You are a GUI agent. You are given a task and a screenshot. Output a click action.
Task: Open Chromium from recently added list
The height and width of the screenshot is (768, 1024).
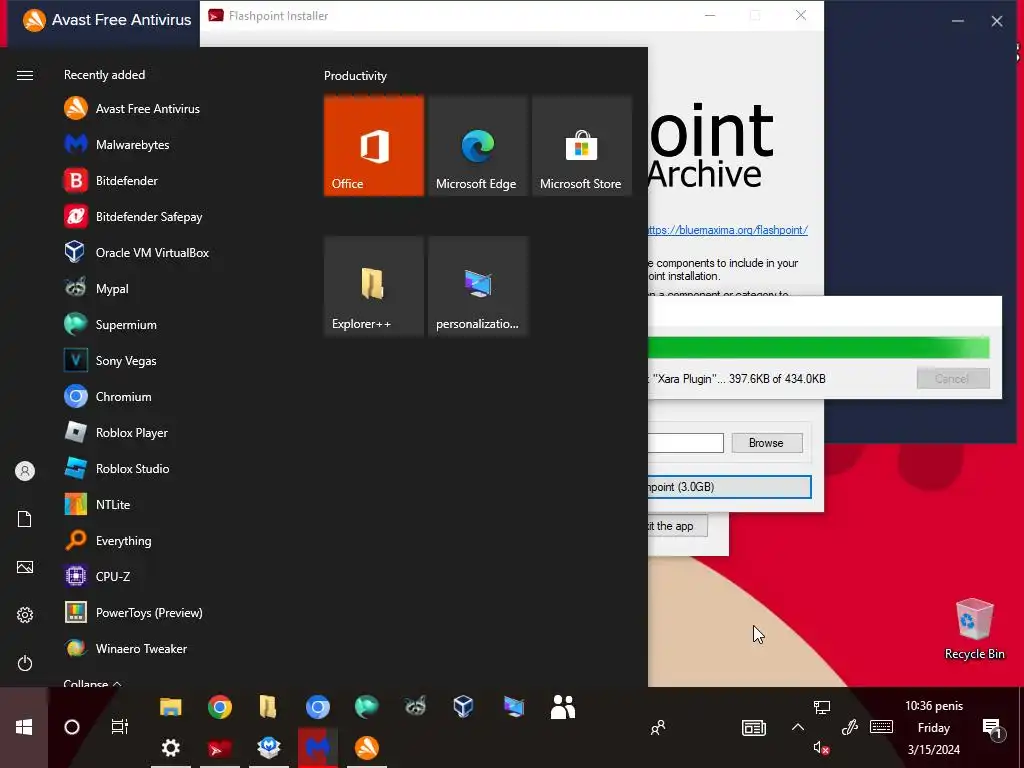(108, 396)
